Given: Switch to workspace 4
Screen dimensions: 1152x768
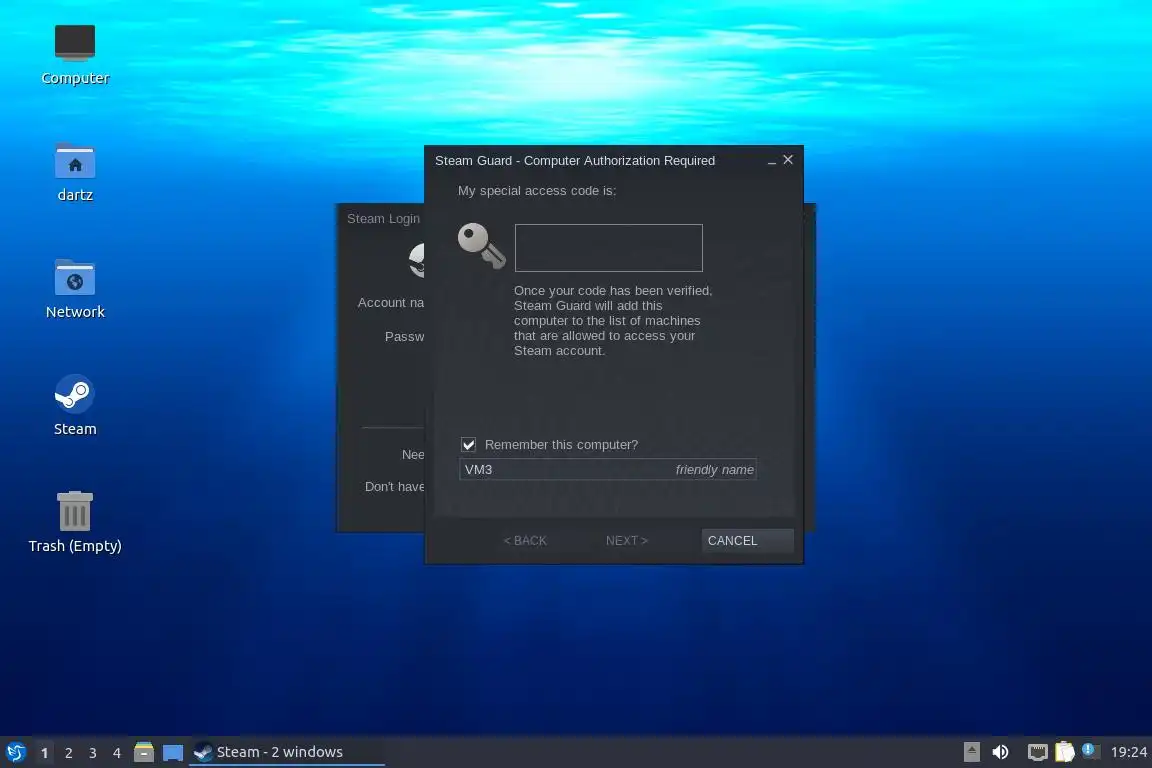Looking at the screenshot, I should (117, 753).
